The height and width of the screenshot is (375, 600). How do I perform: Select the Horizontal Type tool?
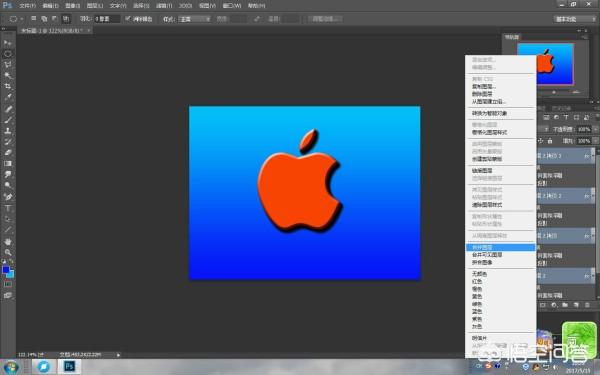click(x=8, y=208)
